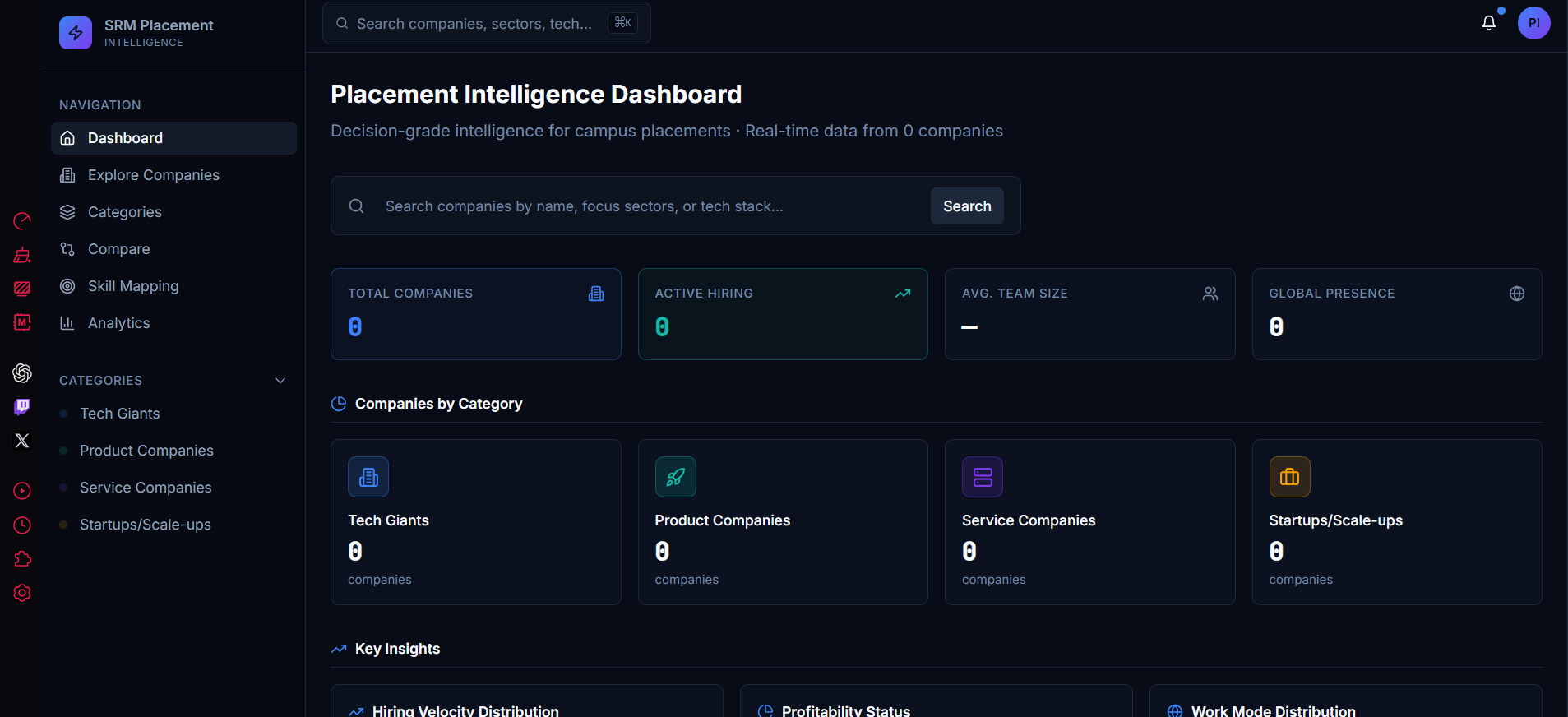The image size is (1568, 717).
Task: Click the trend icon beside Key Insights
Action: tap(339, 649)
